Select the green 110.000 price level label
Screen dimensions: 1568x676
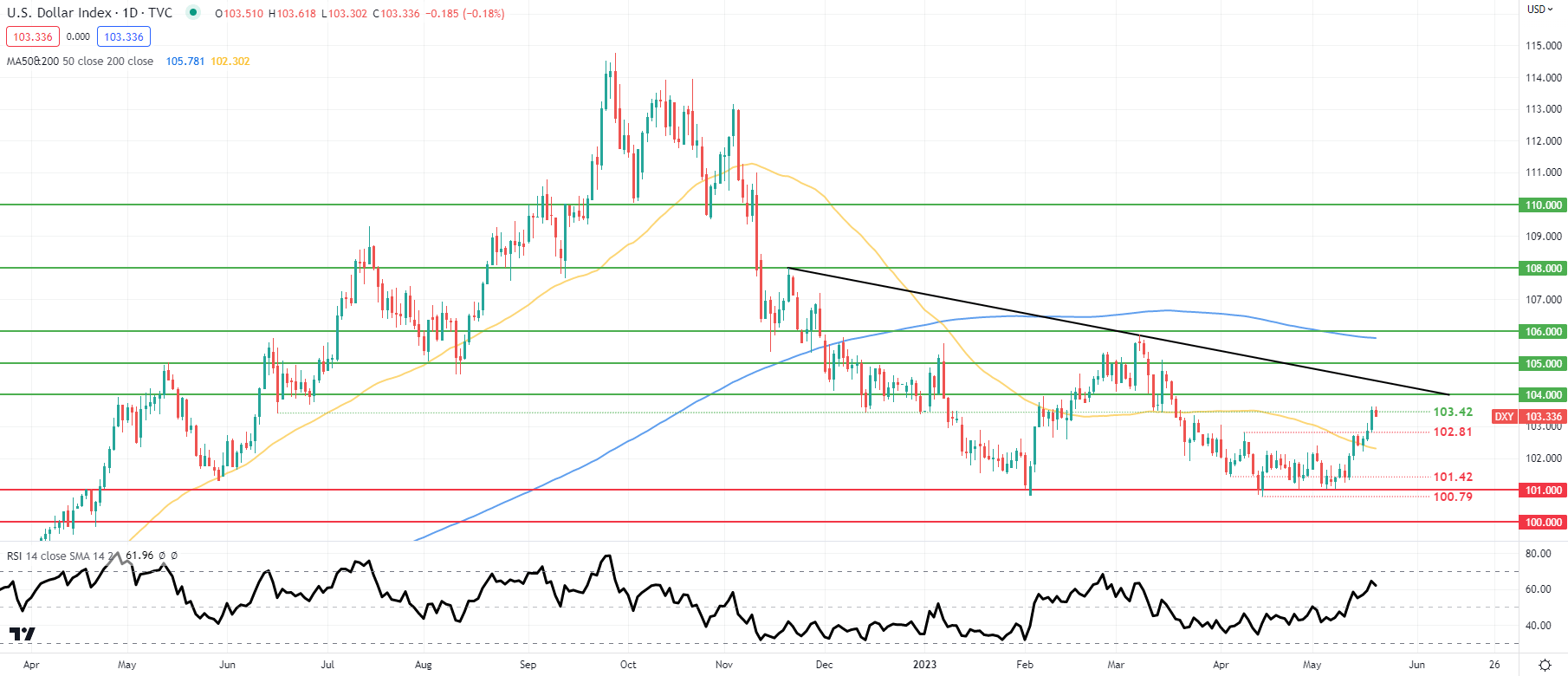1543,205
